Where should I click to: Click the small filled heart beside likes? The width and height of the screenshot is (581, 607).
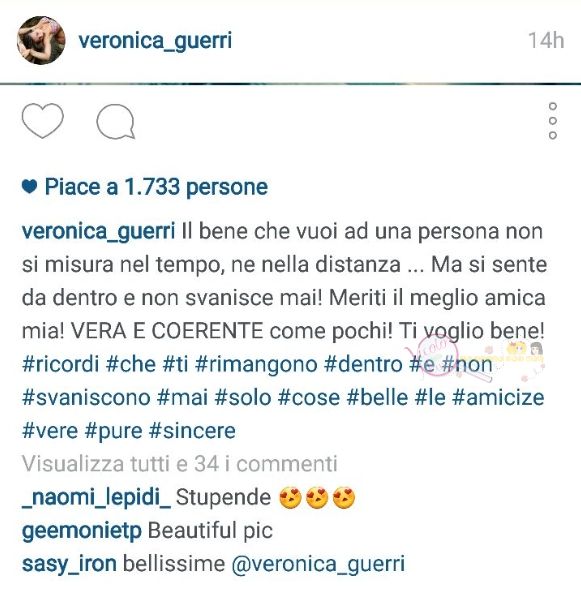click(29, 187)
